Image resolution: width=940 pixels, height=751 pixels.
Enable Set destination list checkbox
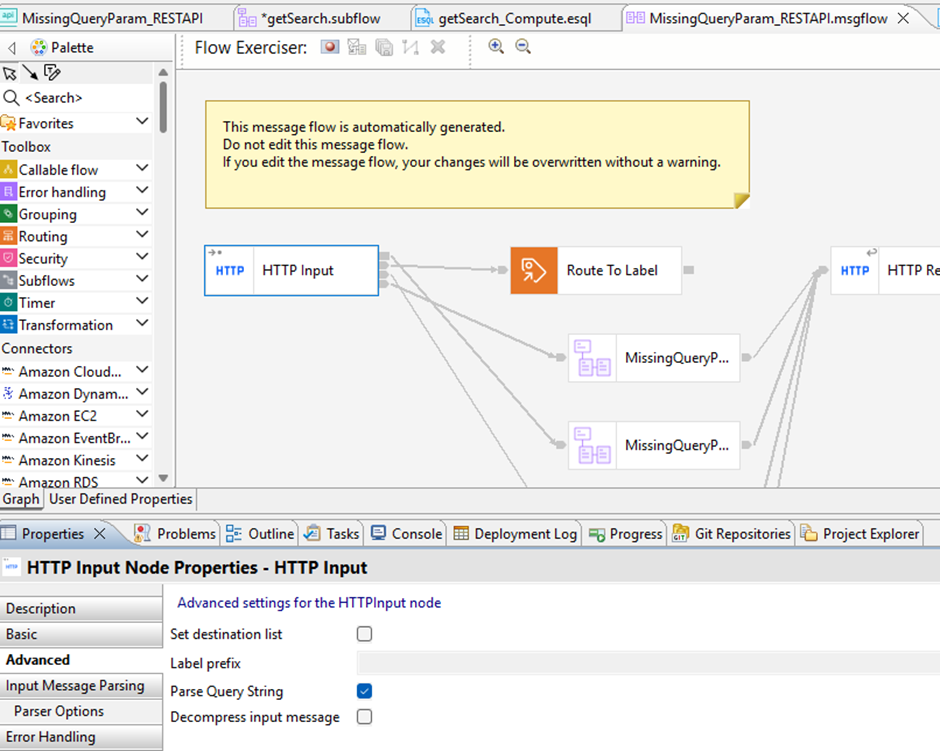(365, 634)
